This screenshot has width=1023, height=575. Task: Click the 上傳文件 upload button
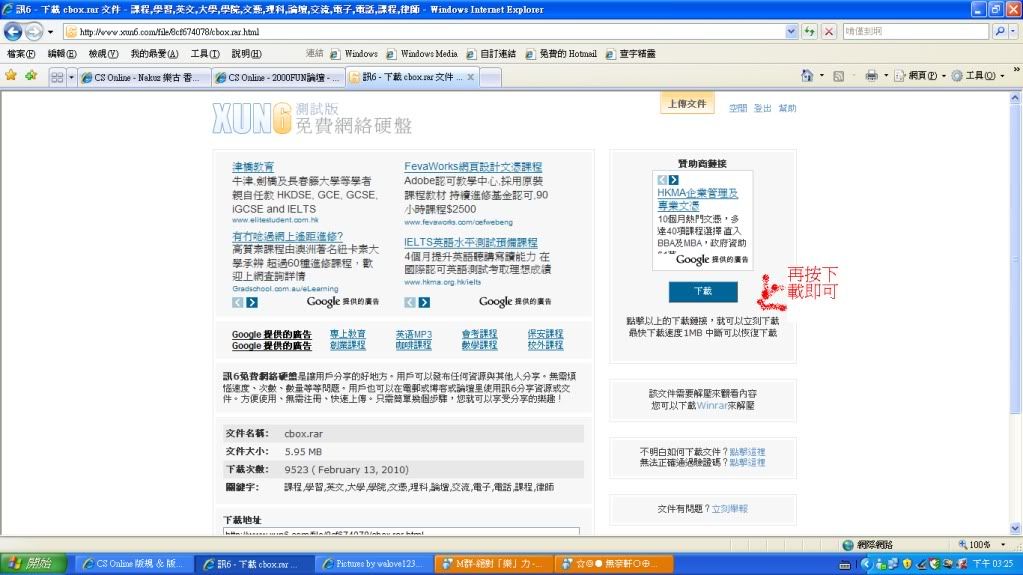(687, 103)
